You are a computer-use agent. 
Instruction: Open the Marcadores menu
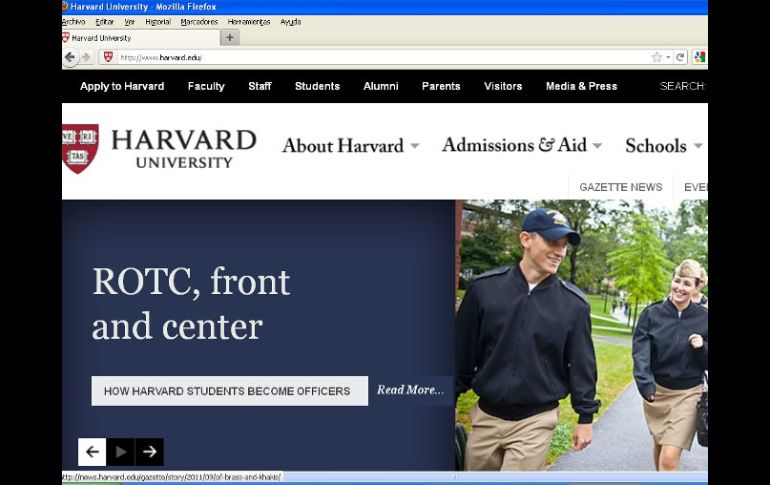coord(199,21)
